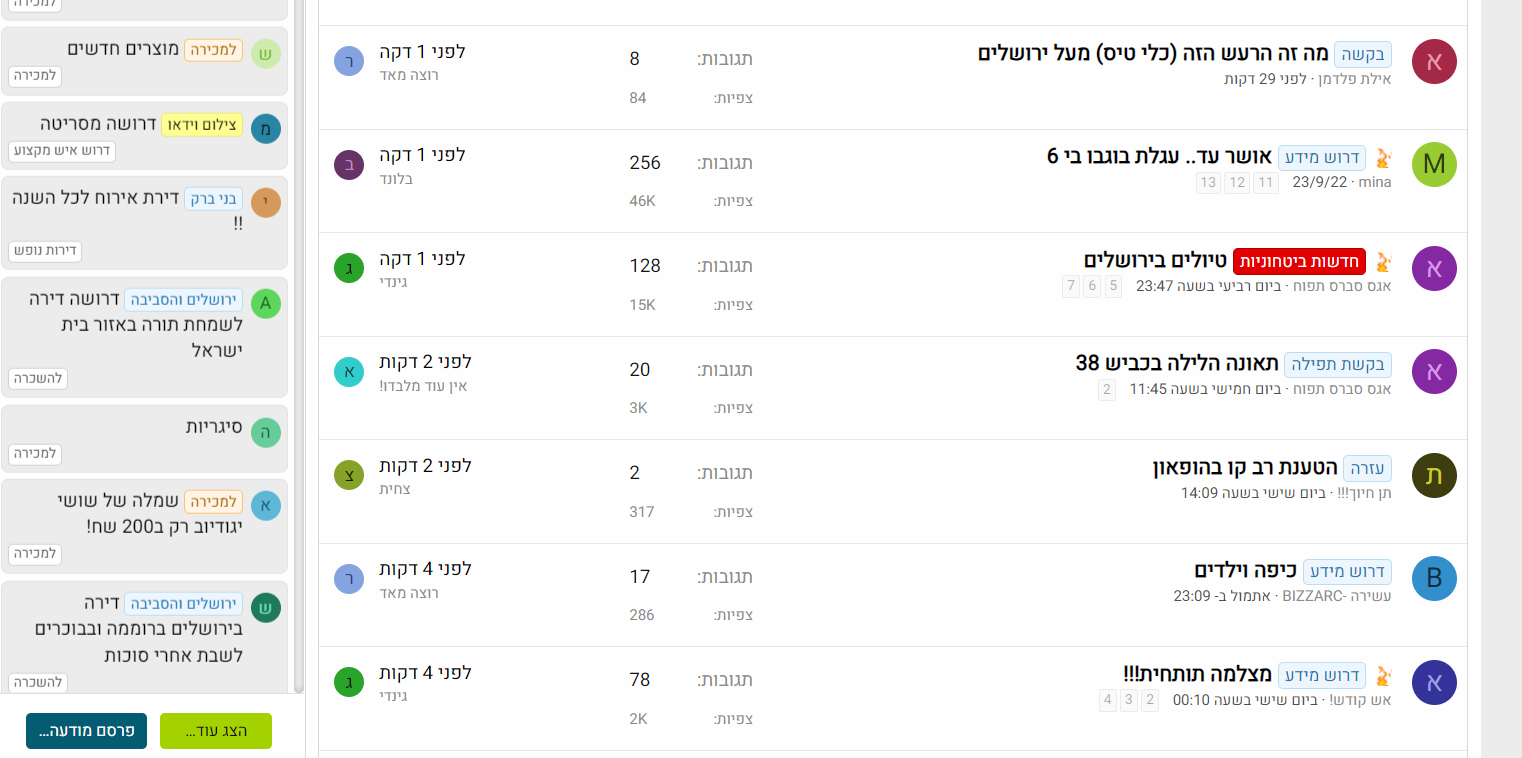Click the red avatar of אילת פלדמן
The width and height of the screenshot is (1522, 758).
click(x=1434, y=61)
